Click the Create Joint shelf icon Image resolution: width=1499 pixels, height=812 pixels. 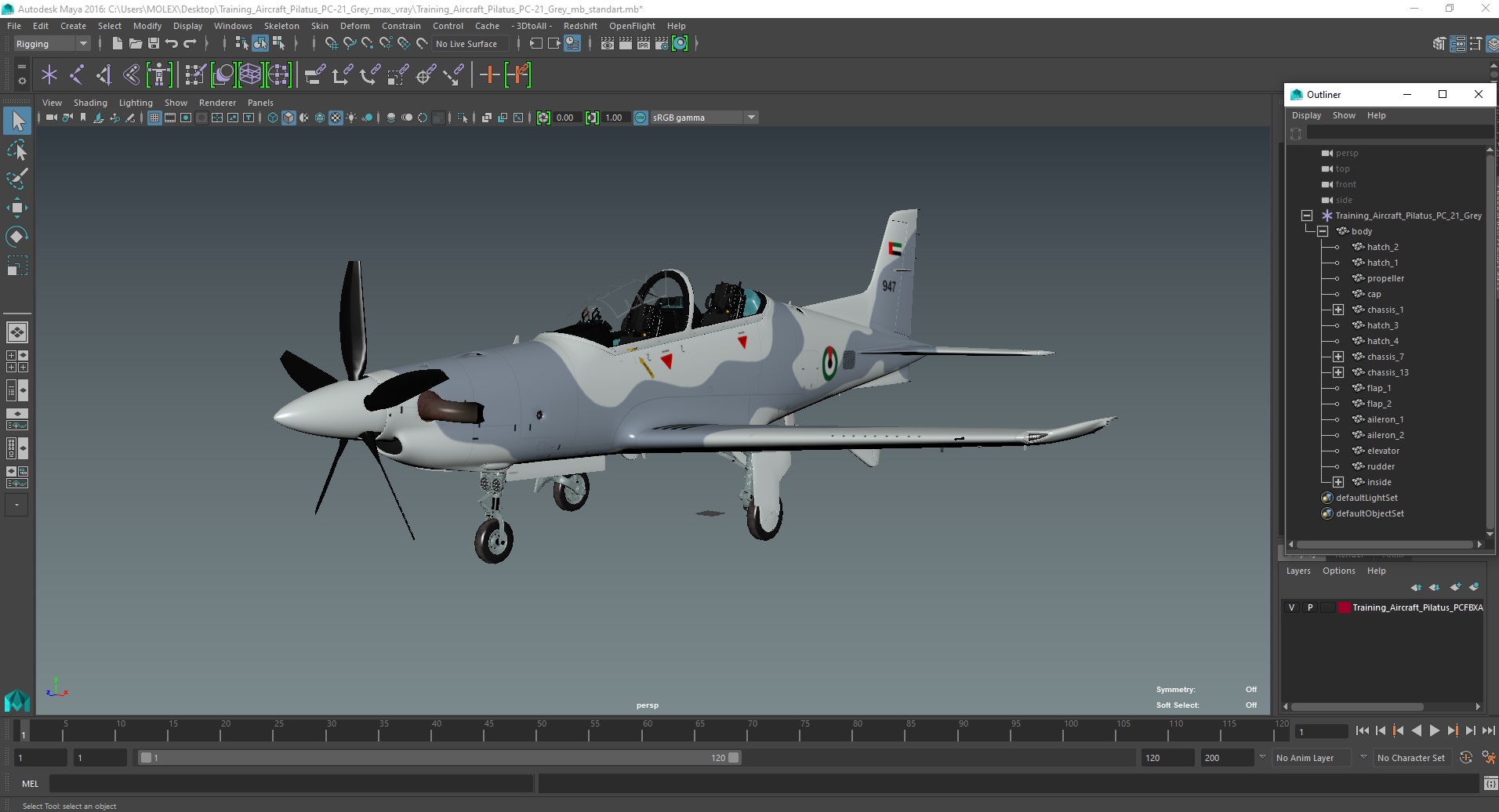[x=77, y=75]
